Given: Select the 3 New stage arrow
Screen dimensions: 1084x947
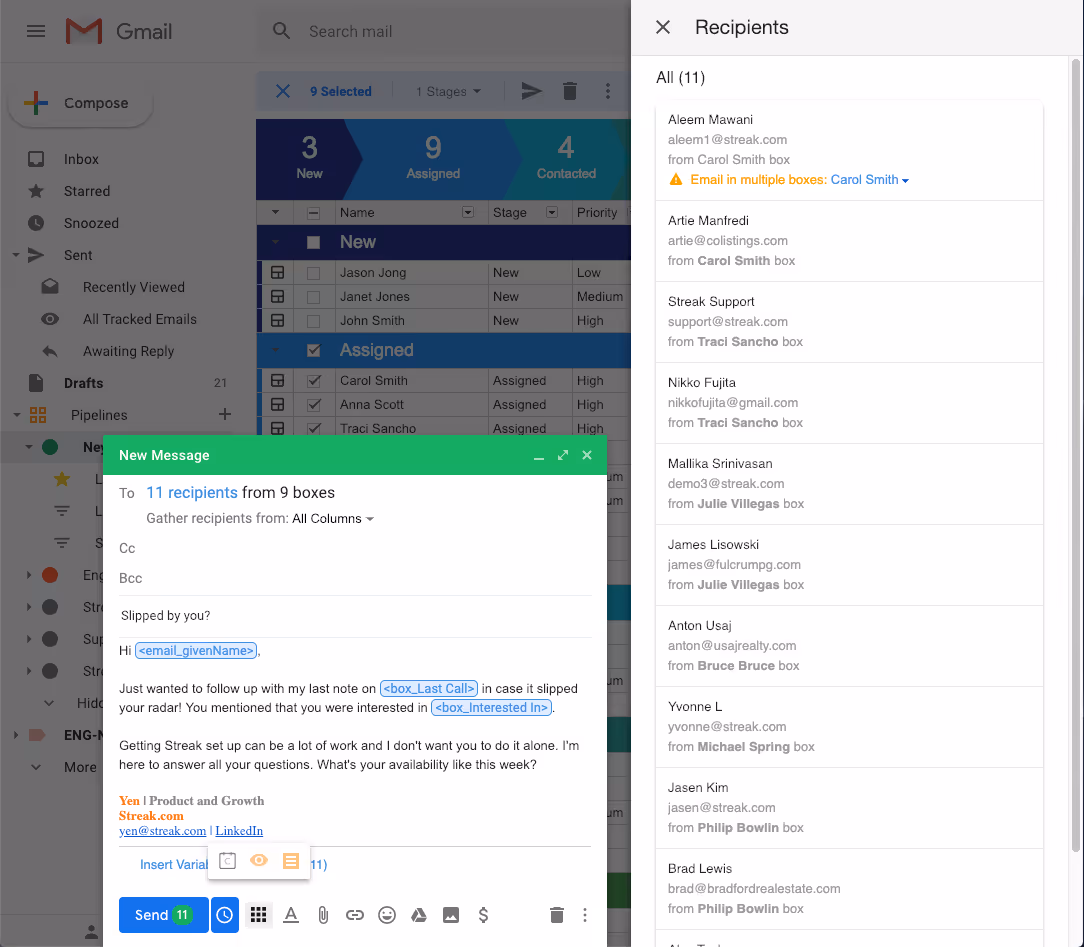Looking at the screenshot, I should click(309, 159).
